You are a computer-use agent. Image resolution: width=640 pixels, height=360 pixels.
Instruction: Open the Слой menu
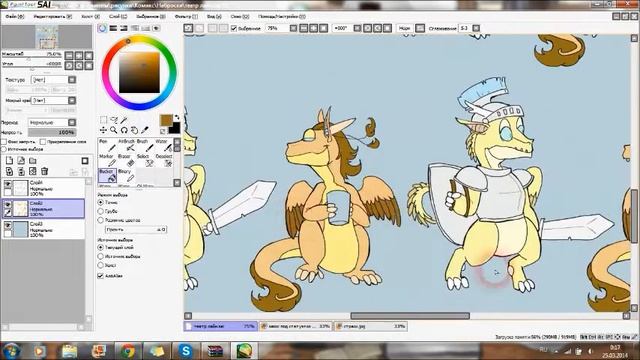coord(118,17)
